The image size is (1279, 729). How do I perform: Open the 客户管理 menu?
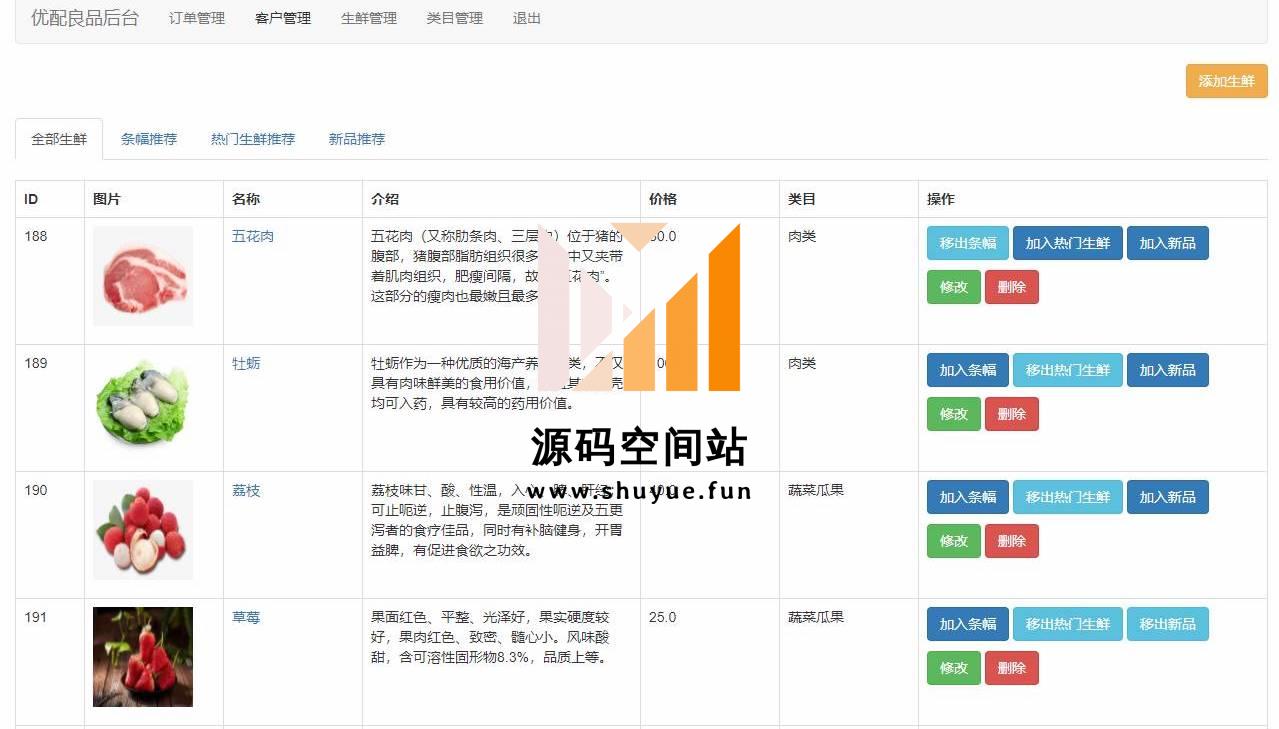pos(283,18)
